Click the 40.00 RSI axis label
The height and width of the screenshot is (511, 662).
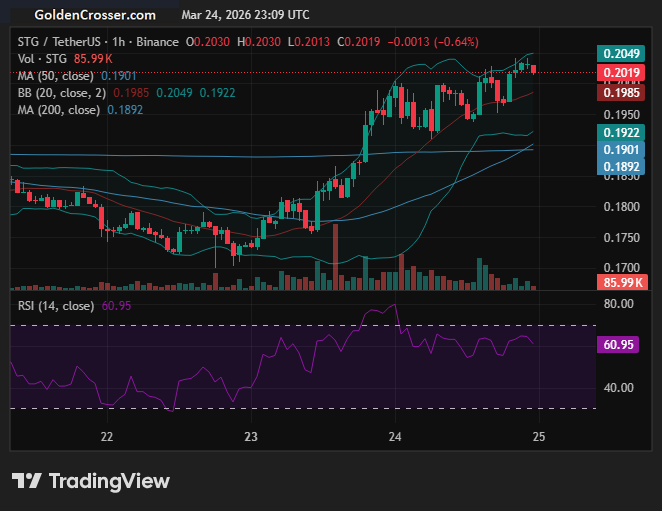coord(619,388)
